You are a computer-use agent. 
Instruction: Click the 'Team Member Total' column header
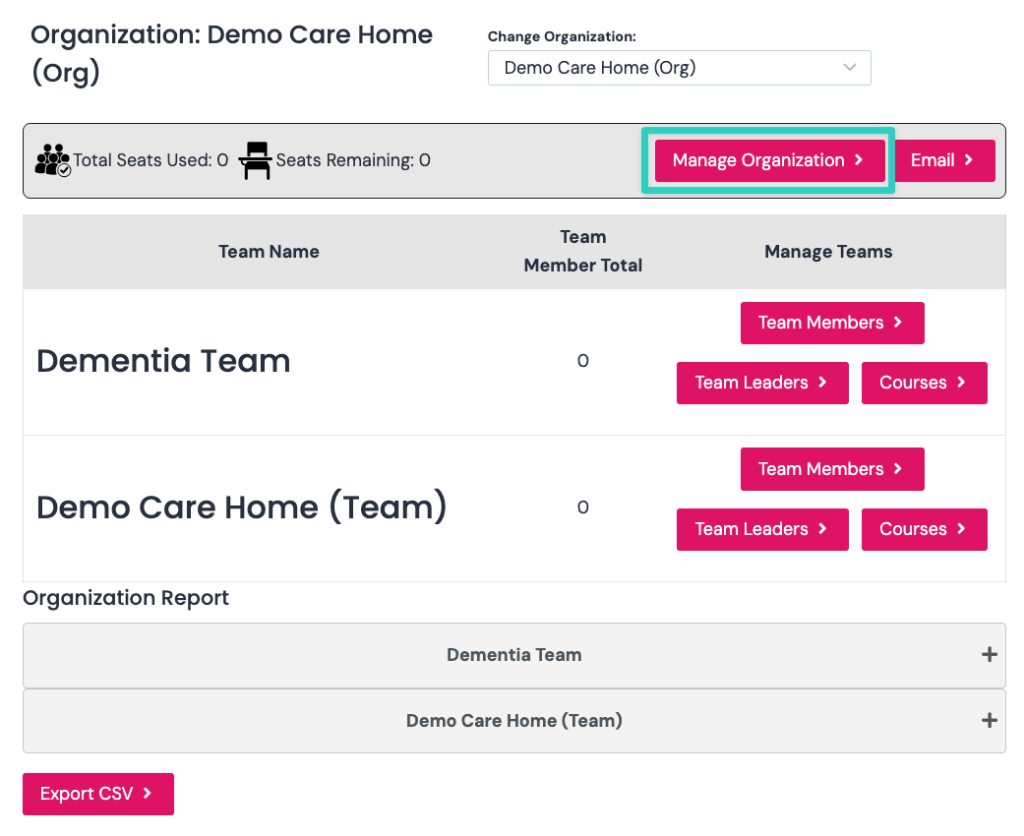pos(583,251)
